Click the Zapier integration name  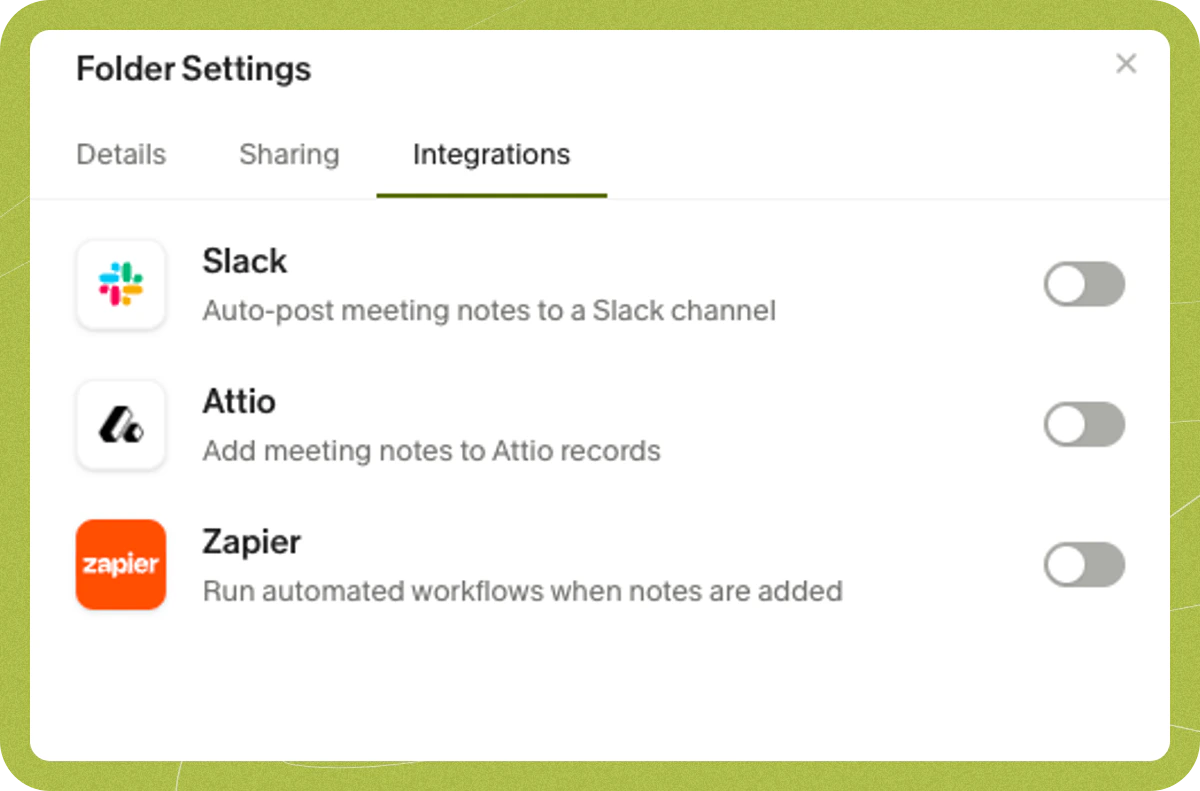coord(252,541)
